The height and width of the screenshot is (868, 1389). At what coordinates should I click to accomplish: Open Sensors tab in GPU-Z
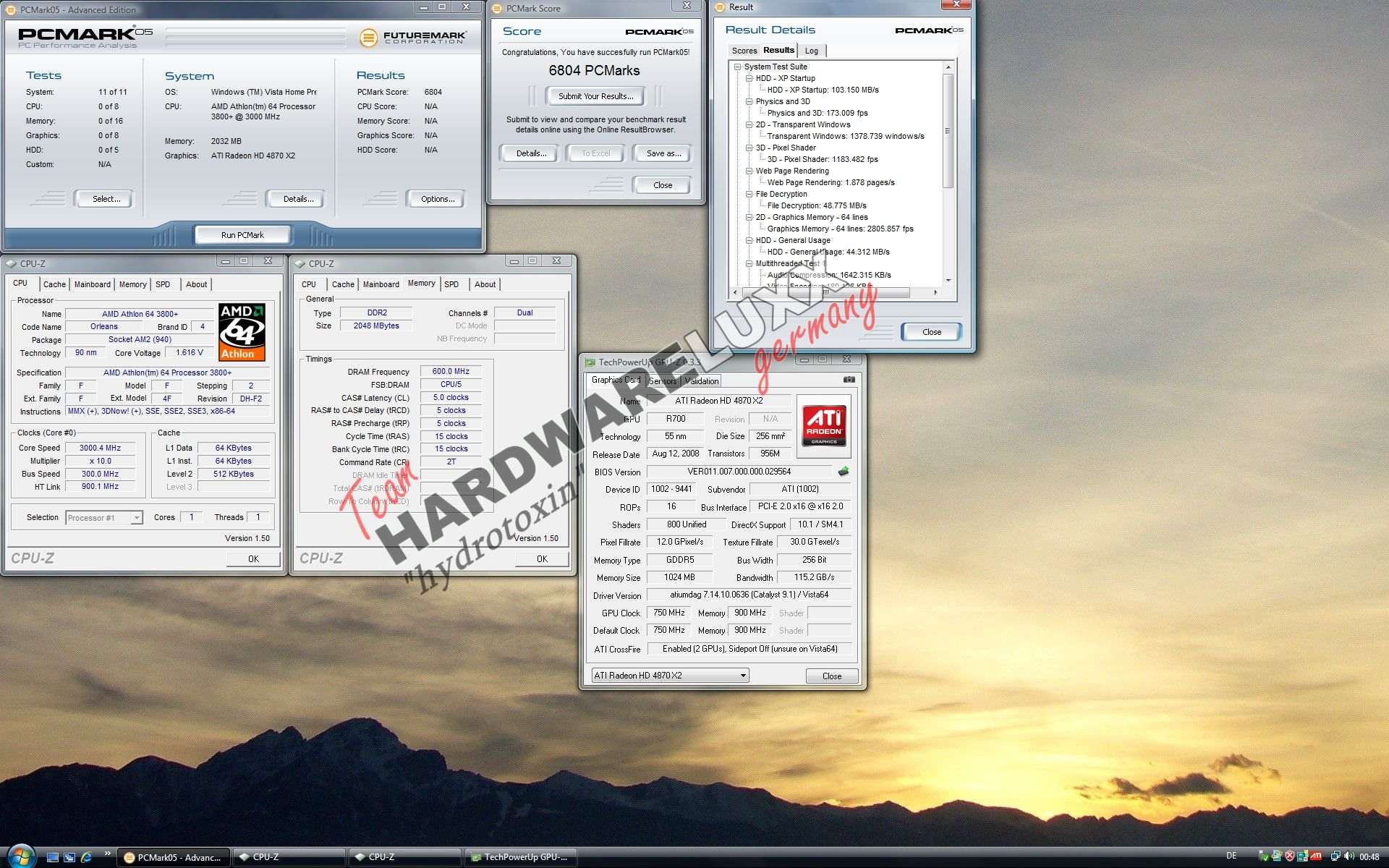(x=663, y=381)
